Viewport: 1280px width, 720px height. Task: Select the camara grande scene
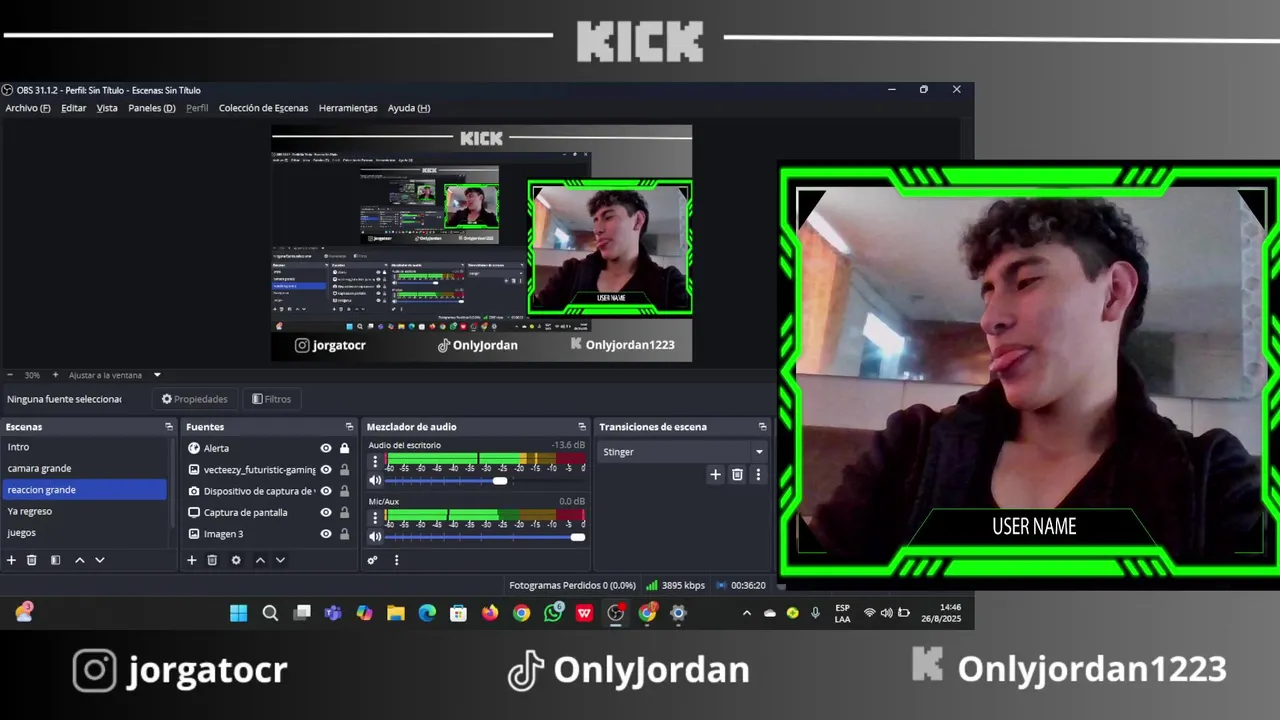pyautogui.click(x=85, y=468)
